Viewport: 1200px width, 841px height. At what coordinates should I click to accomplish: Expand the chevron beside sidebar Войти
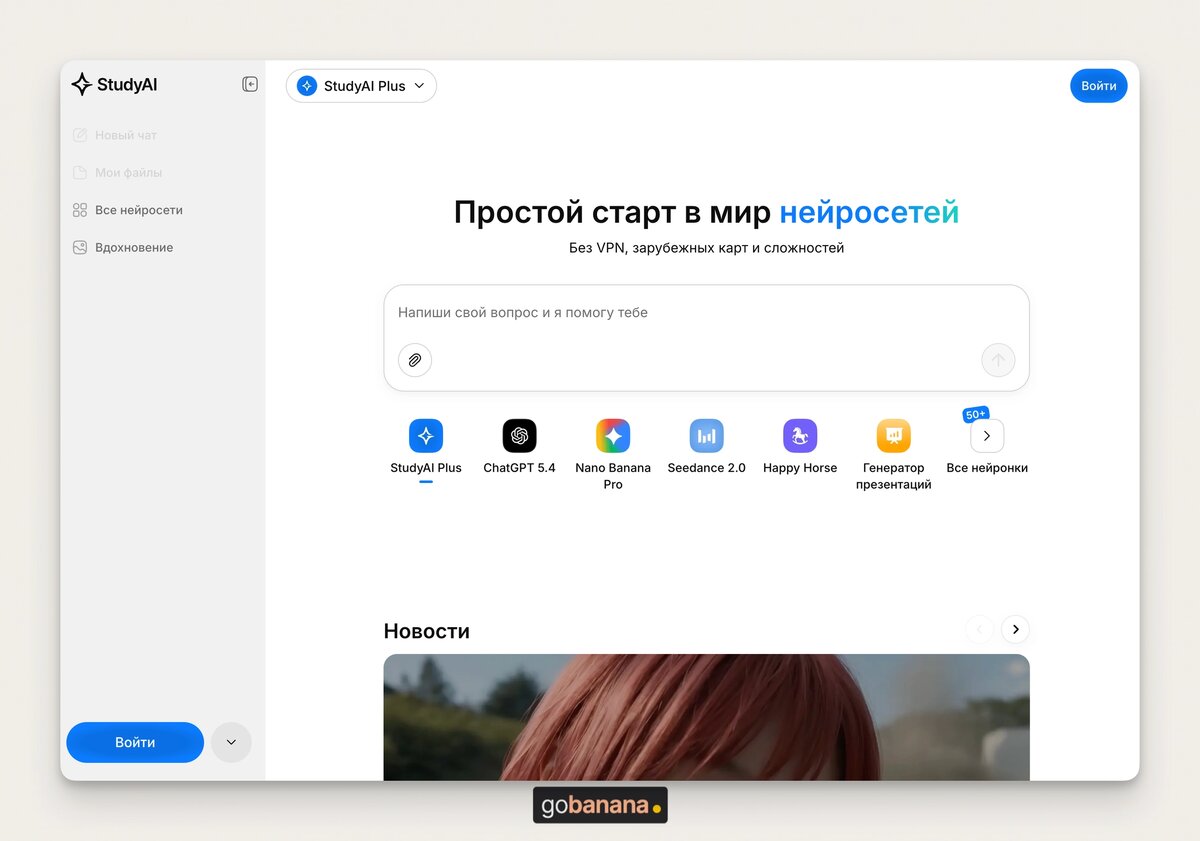[231, 742]
